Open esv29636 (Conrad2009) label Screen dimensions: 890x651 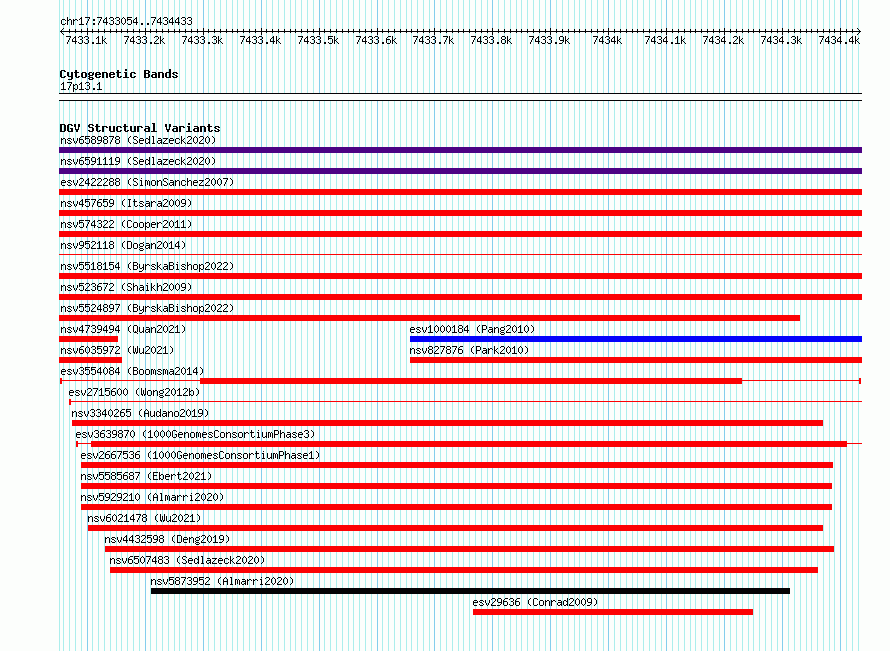coord(535,602)
